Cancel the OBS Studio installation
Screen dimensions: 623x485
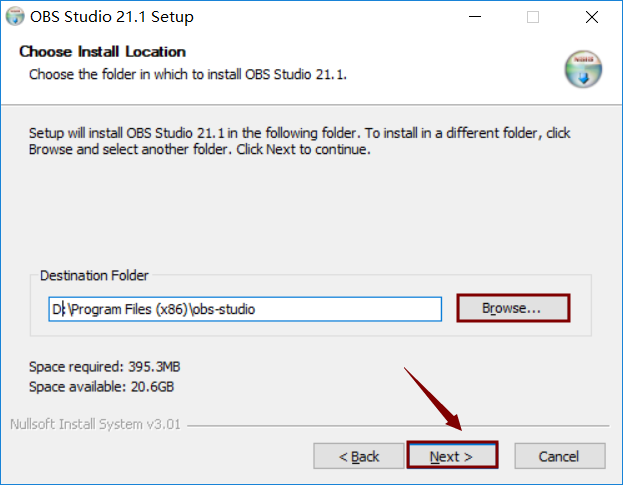coord(559,456)
